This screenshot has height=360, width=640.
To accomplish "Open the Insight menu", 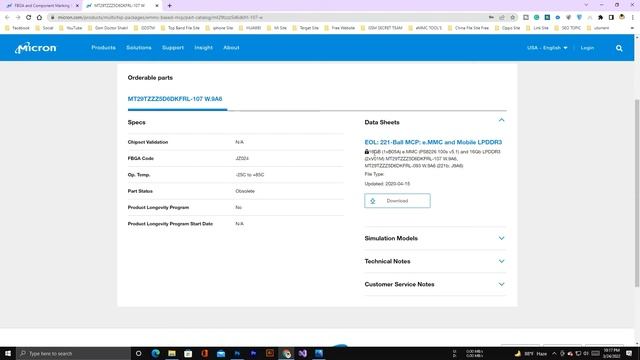I will click(203, 48).
